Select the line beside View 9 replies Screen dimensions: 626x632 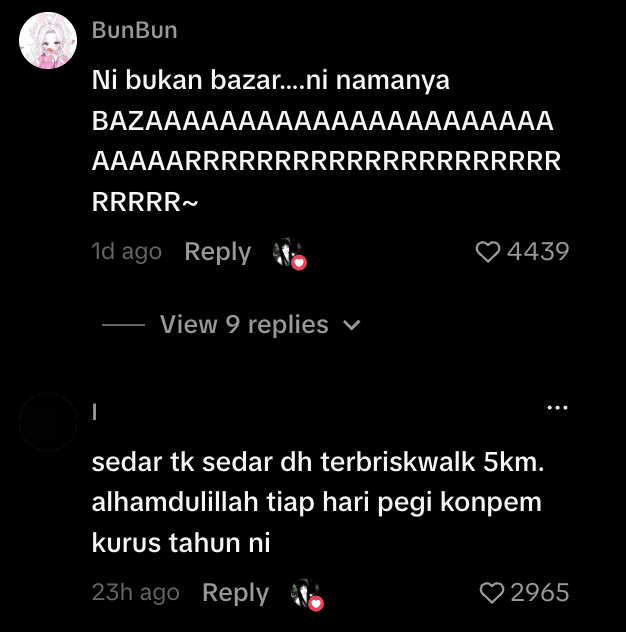coord(123,324)
